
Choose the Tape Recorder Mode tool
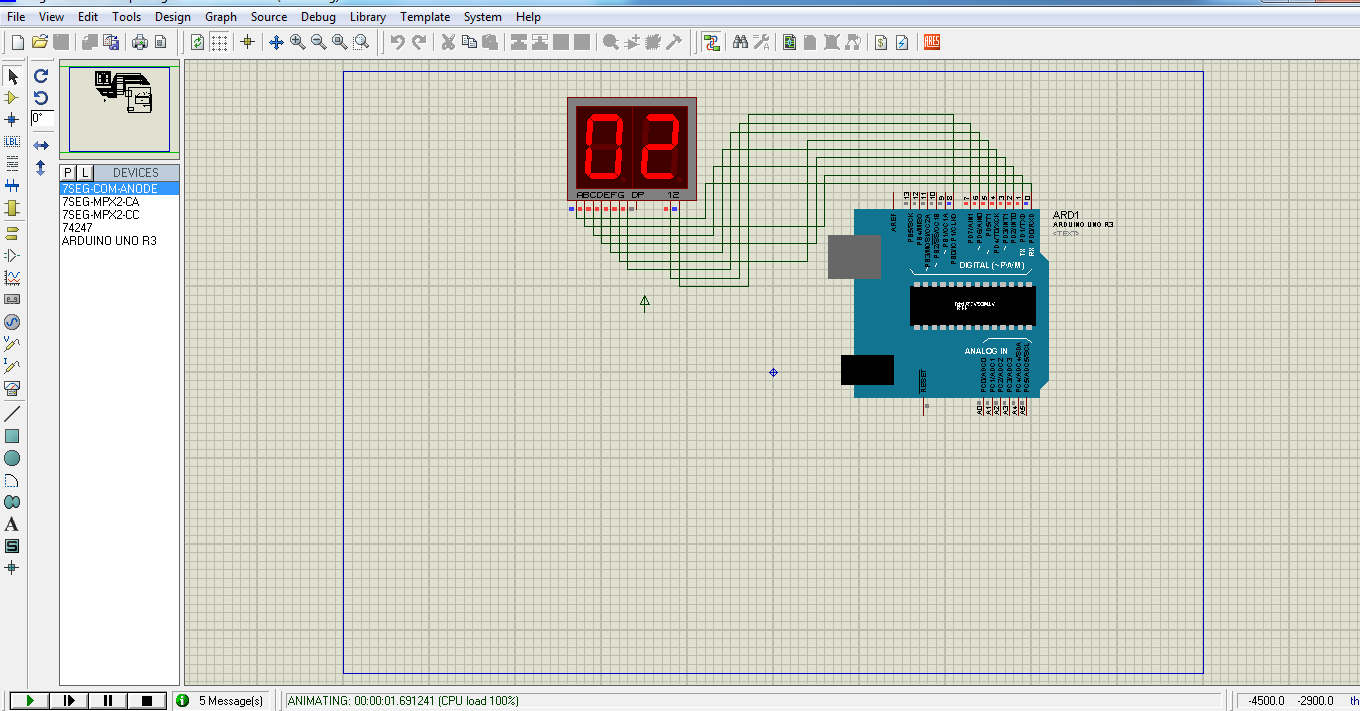point(12,299)
